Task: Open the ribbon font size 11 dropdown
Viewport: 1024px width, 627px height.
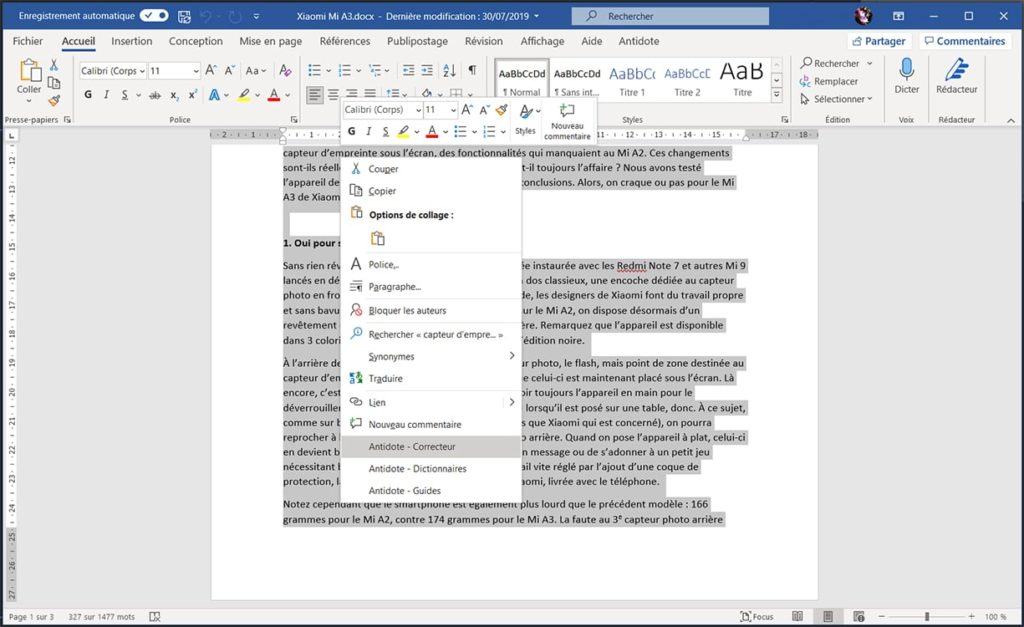Action: coord(195,71)
